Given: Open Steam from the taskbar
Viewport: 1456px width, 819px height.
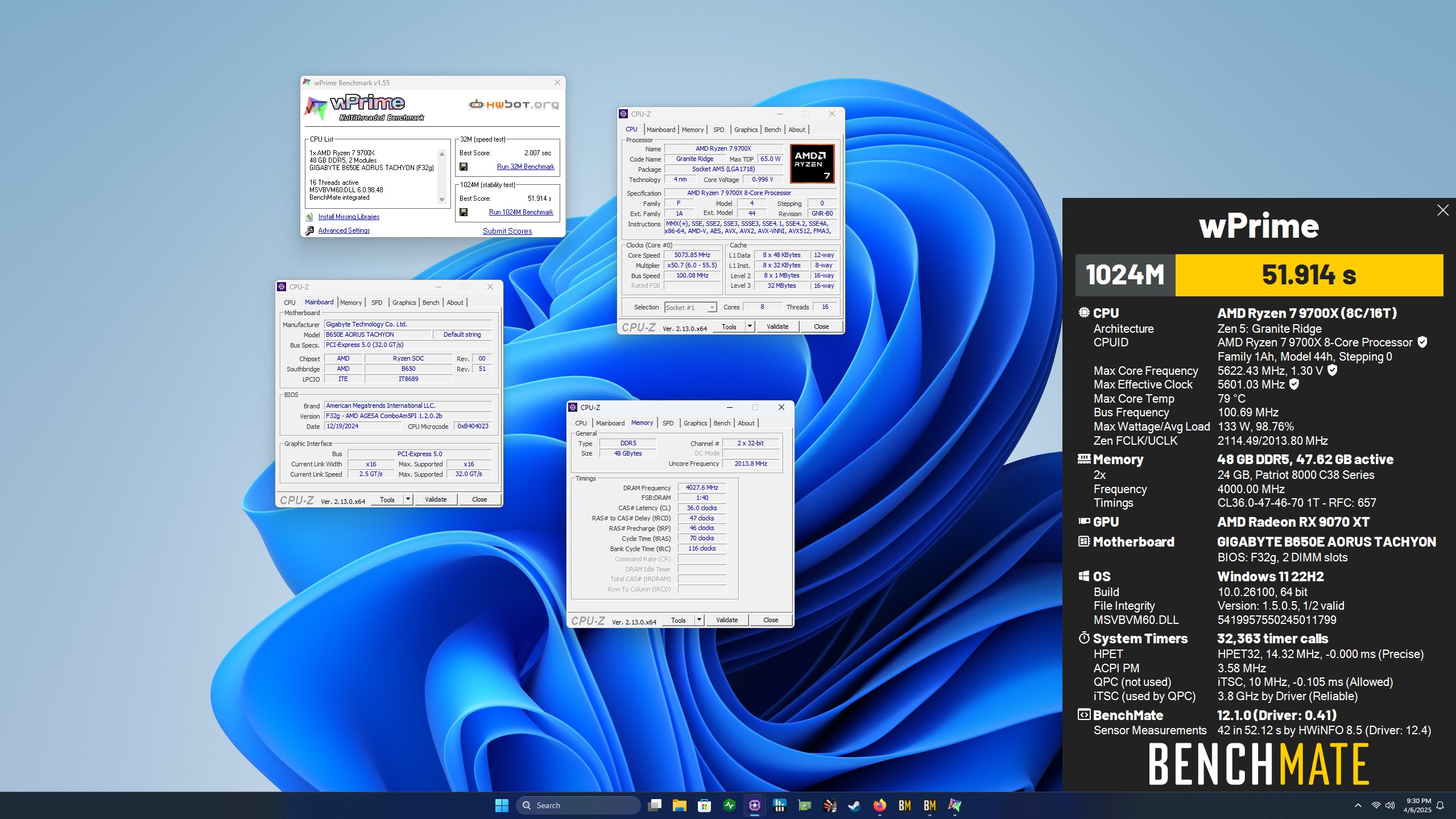Looking at the screenshot, I should coord(854,805).
